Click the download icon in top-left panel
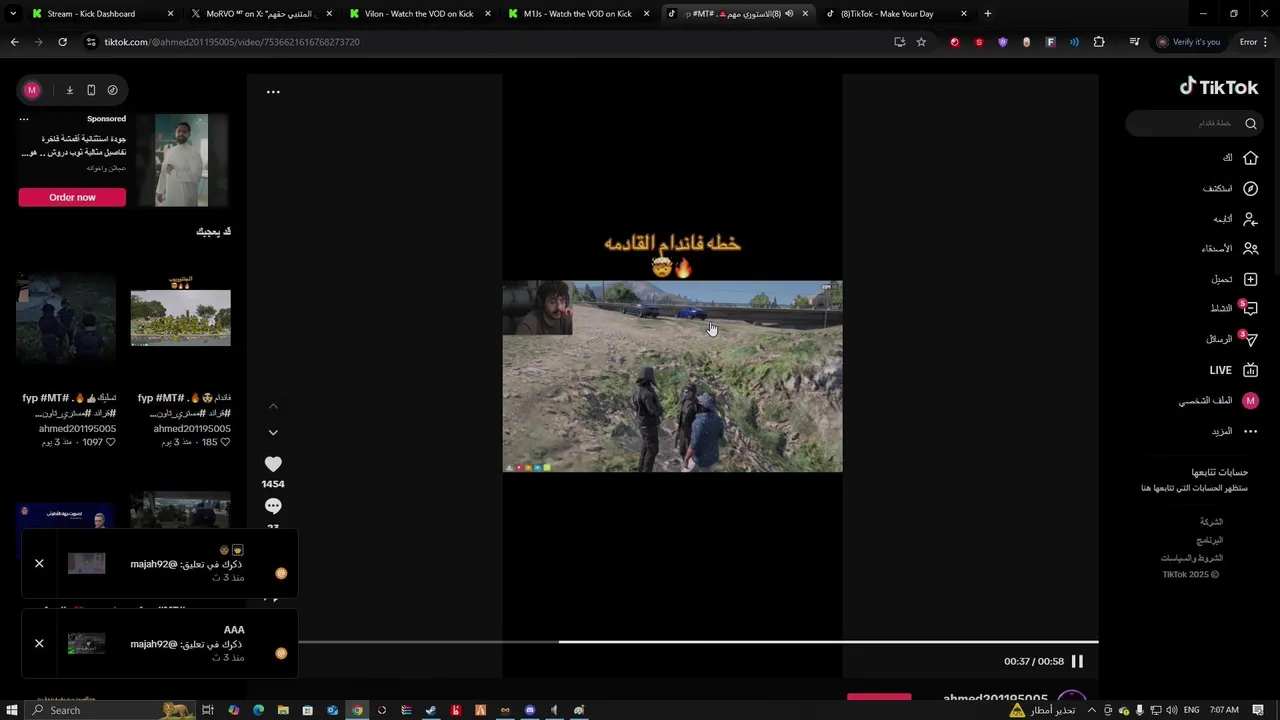This screenshot has width=1280, height=720. click(x=70, y=90)
